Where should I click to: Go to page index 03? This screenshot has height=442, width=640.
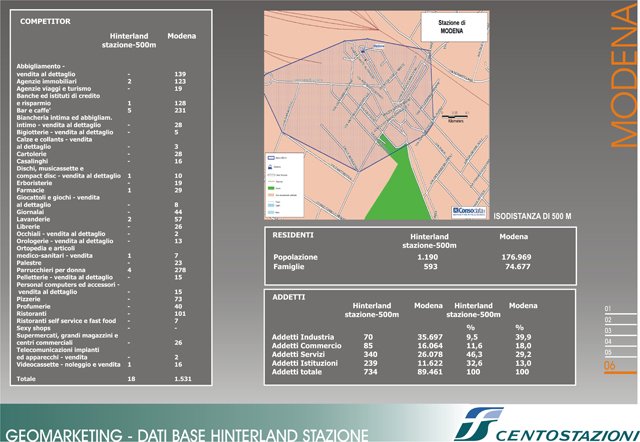[608, 331]
